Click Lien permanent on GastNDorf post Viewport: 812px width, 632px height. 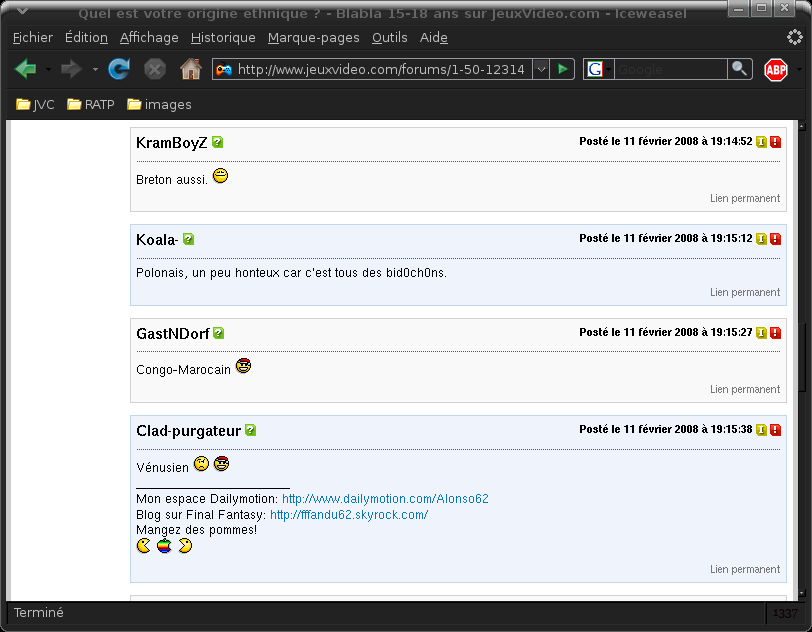[745, 389]
